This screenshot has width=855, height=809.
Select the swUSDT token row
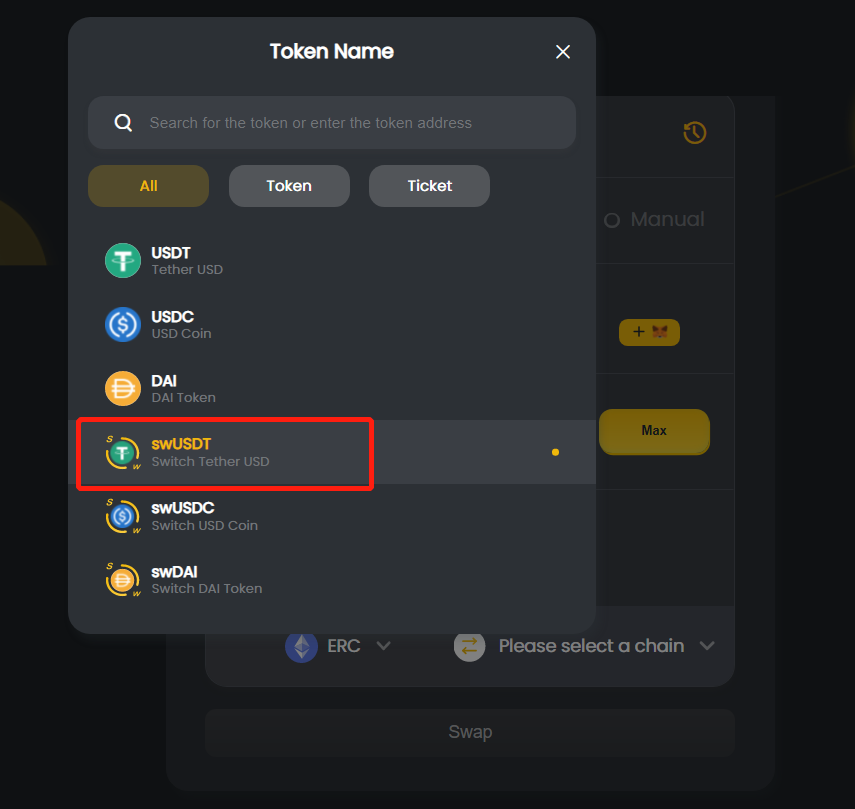tap(332, 452)
